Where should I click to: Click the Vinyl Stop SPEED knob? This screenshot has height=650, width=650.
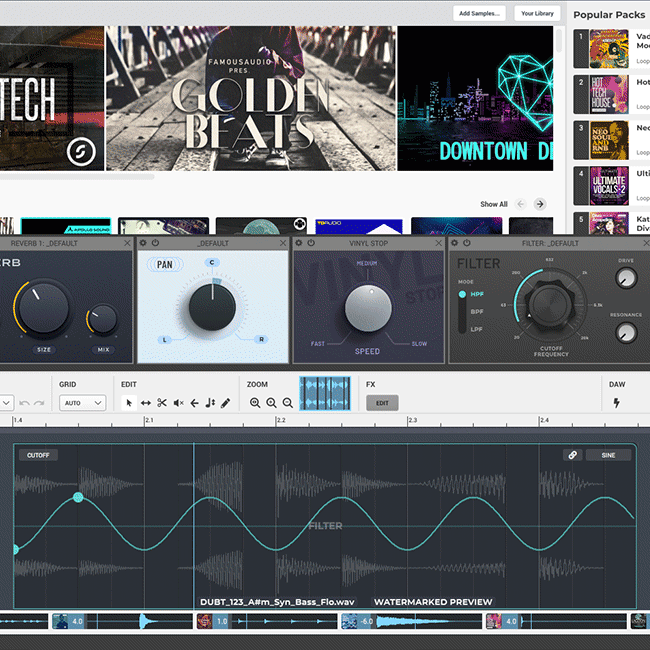pos(368,308)
